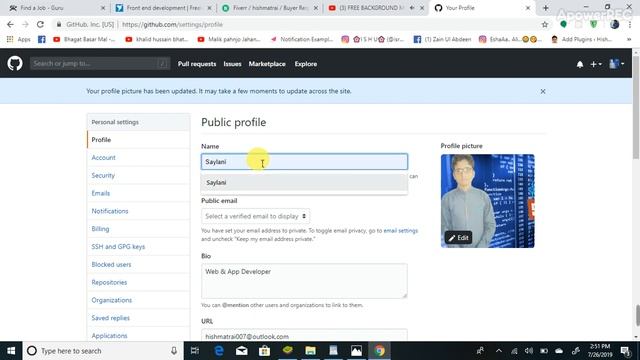Screen dimensions: 640x360
Task: Open Pull requests in header
Action: (197, 64)
